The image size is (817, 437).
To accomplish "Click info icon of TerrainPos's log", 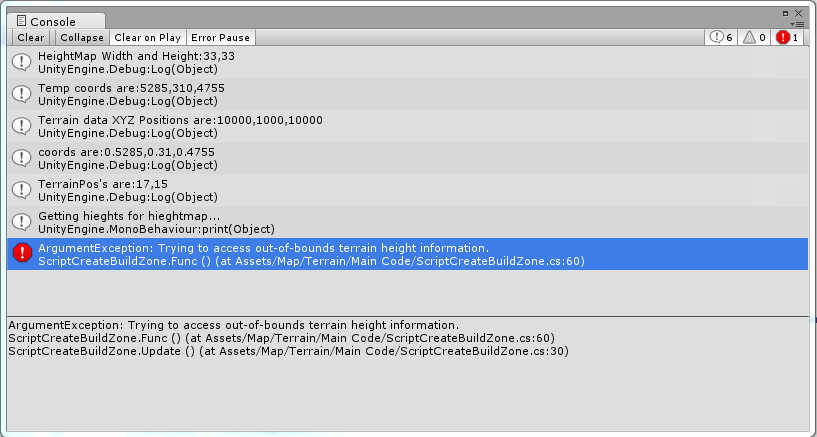I will [x=21, y=190].
